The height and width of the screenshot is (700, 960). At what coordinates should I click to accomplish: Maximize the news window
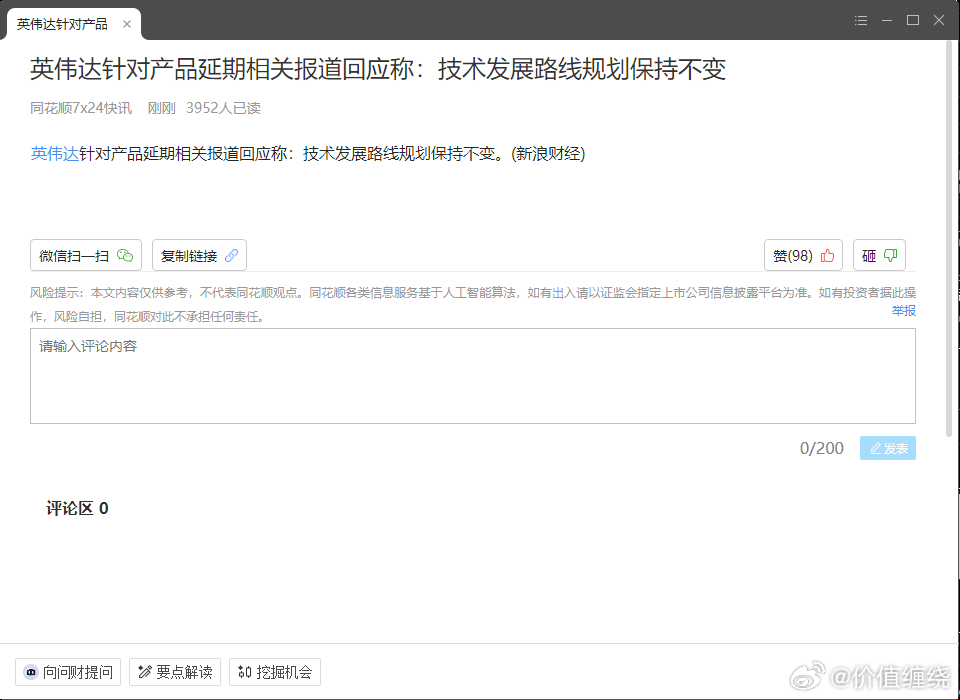(913, 20)
